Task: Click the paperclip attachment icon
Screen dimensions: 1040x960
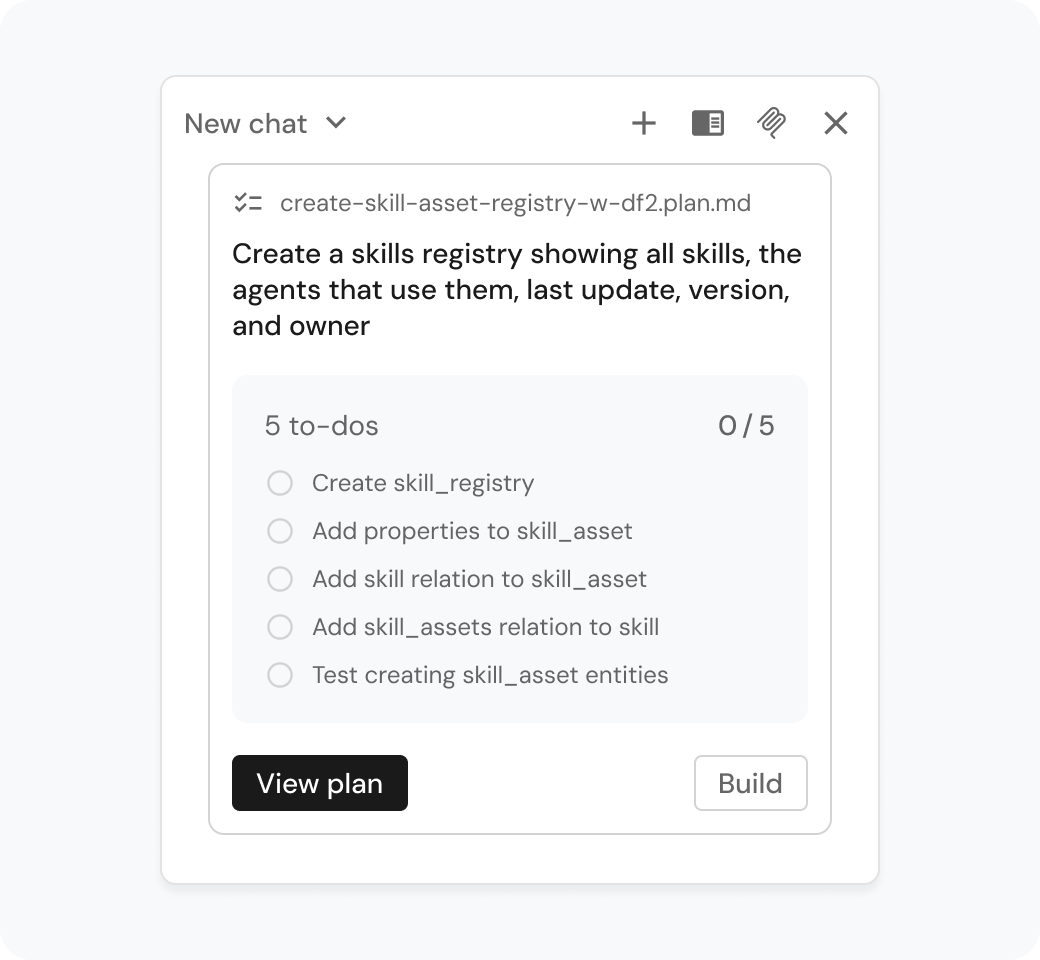Action: coord(771,123)
